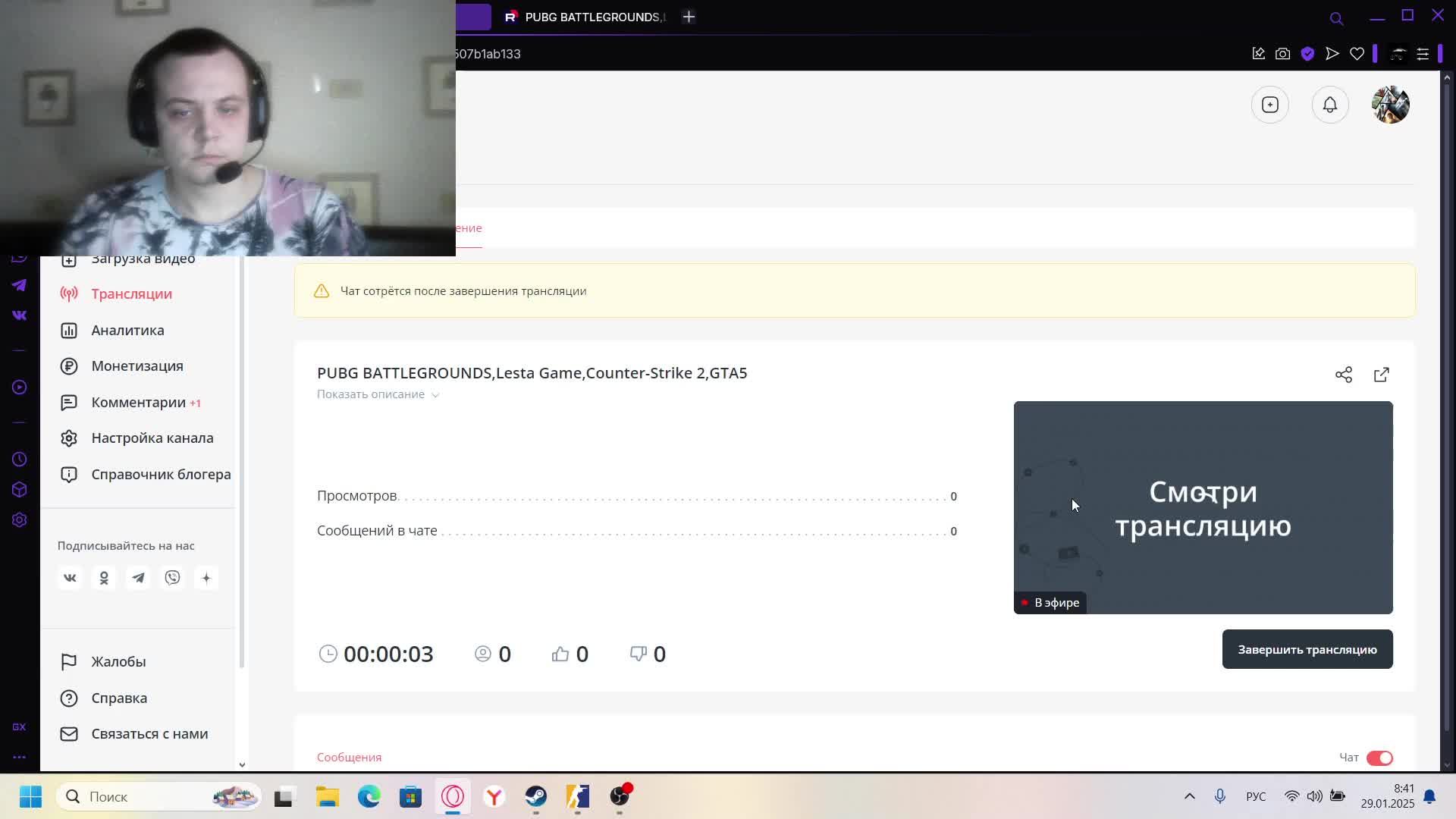Open the Связаться с нами link
1456x819 pixels.
(149, 733)
